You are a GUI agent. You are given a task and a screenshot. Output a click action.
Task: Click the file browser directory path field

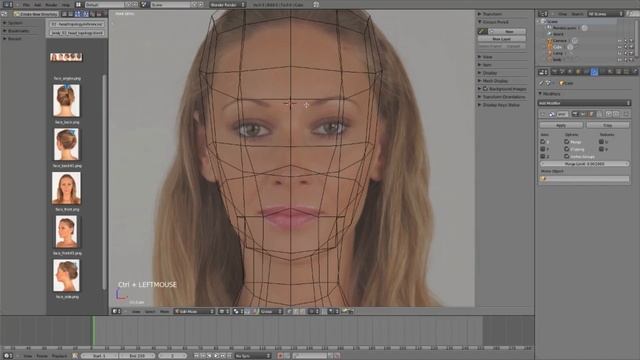tap(77, 24)
